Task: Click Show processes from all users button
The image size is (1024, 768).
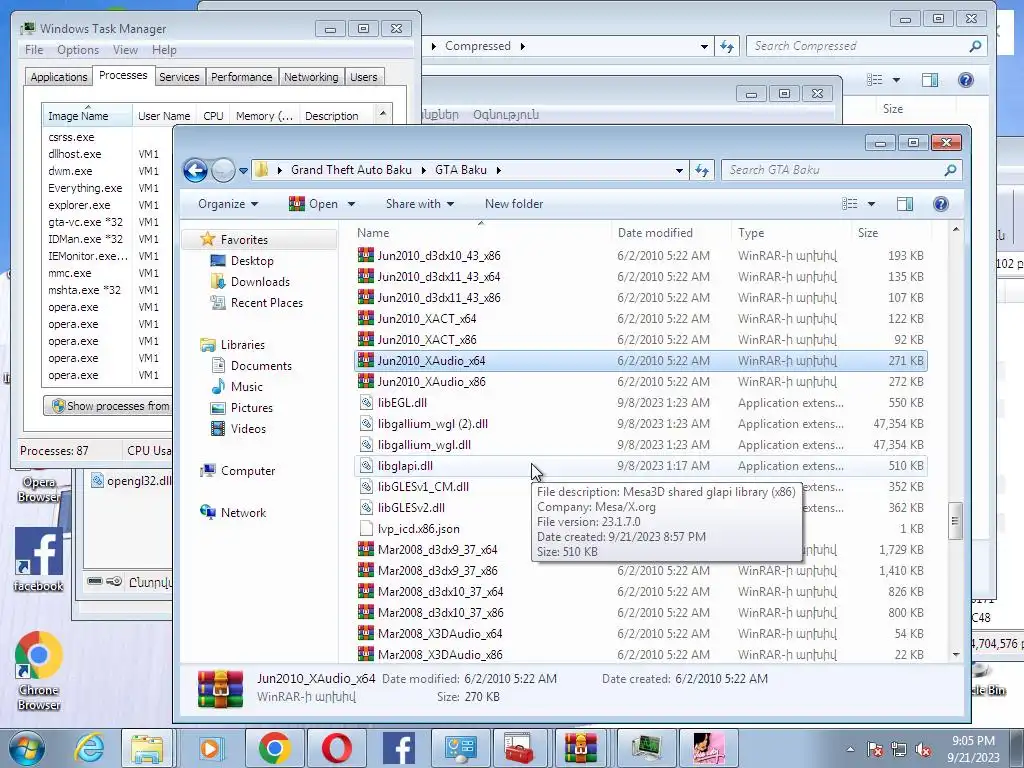Action: (108, 406)
